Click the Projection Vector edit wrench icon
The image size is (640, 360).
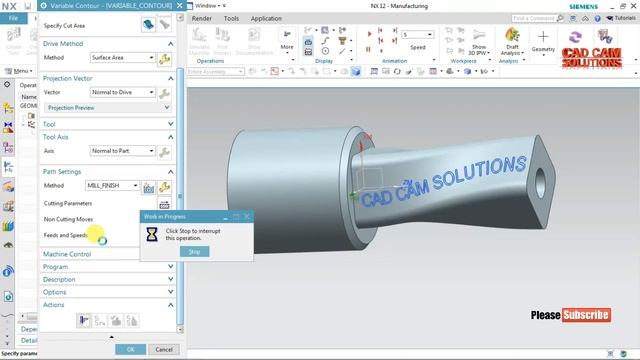click(x=164, y=94)
